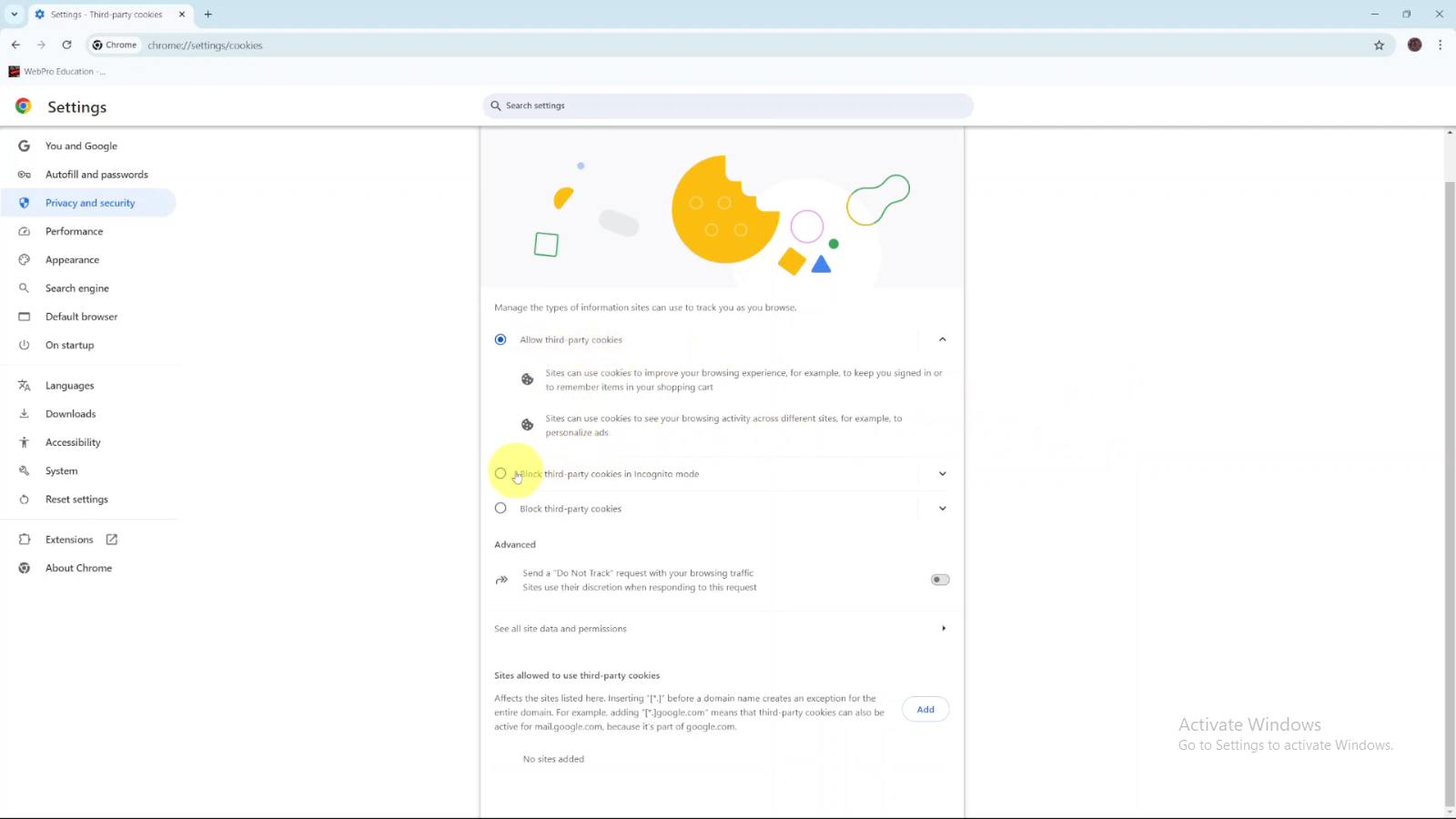Open See all site data and permissions arrow

tap(944, 629)
